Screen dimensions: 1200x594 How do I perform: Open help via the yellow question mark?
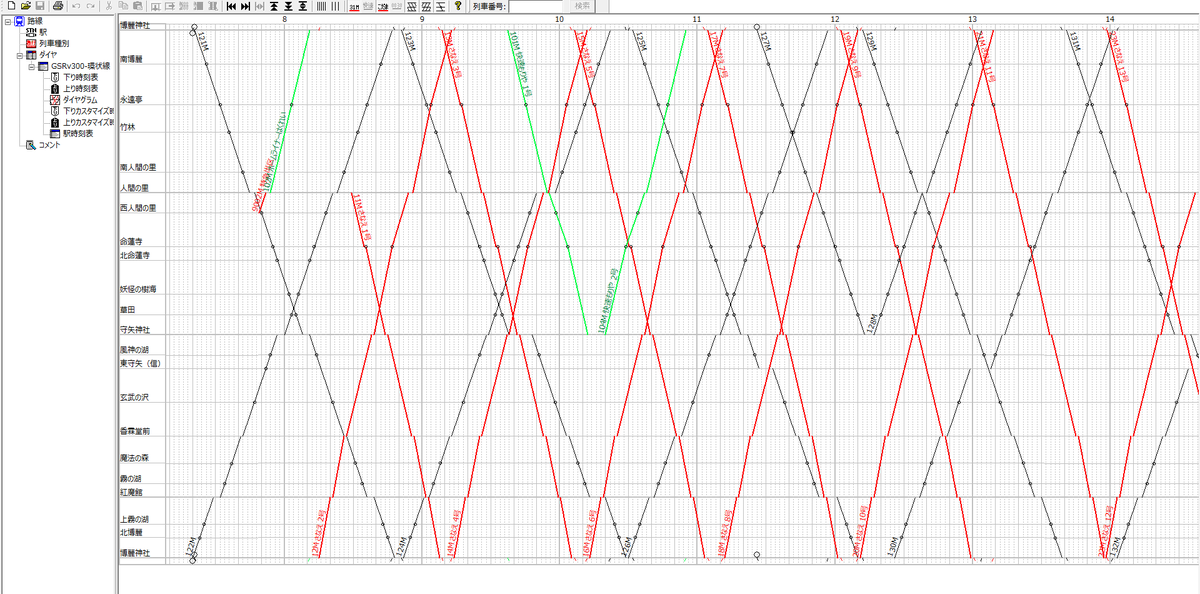(457, 6)
